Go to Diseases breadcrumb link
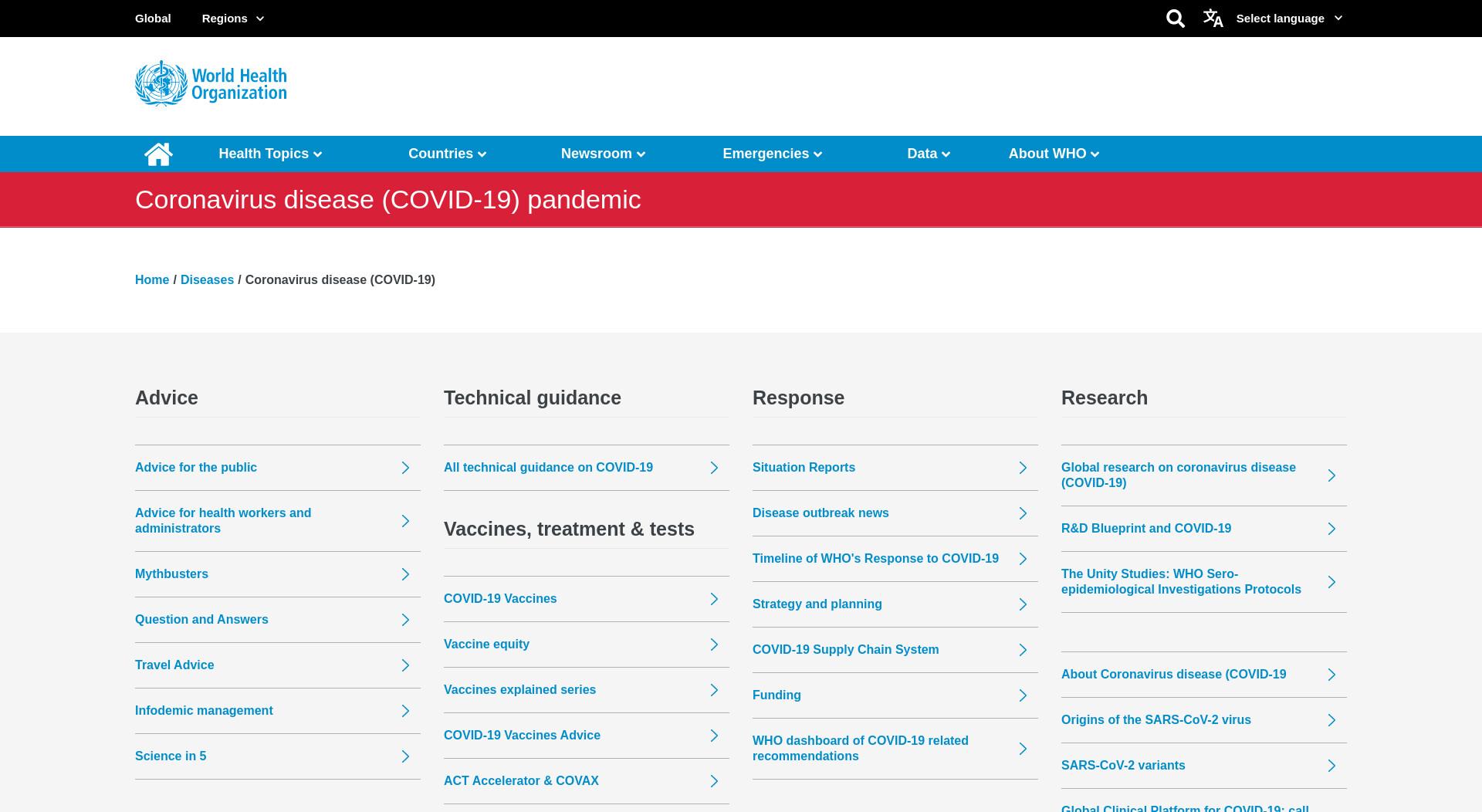1482x812 pixels. (207, 279)
